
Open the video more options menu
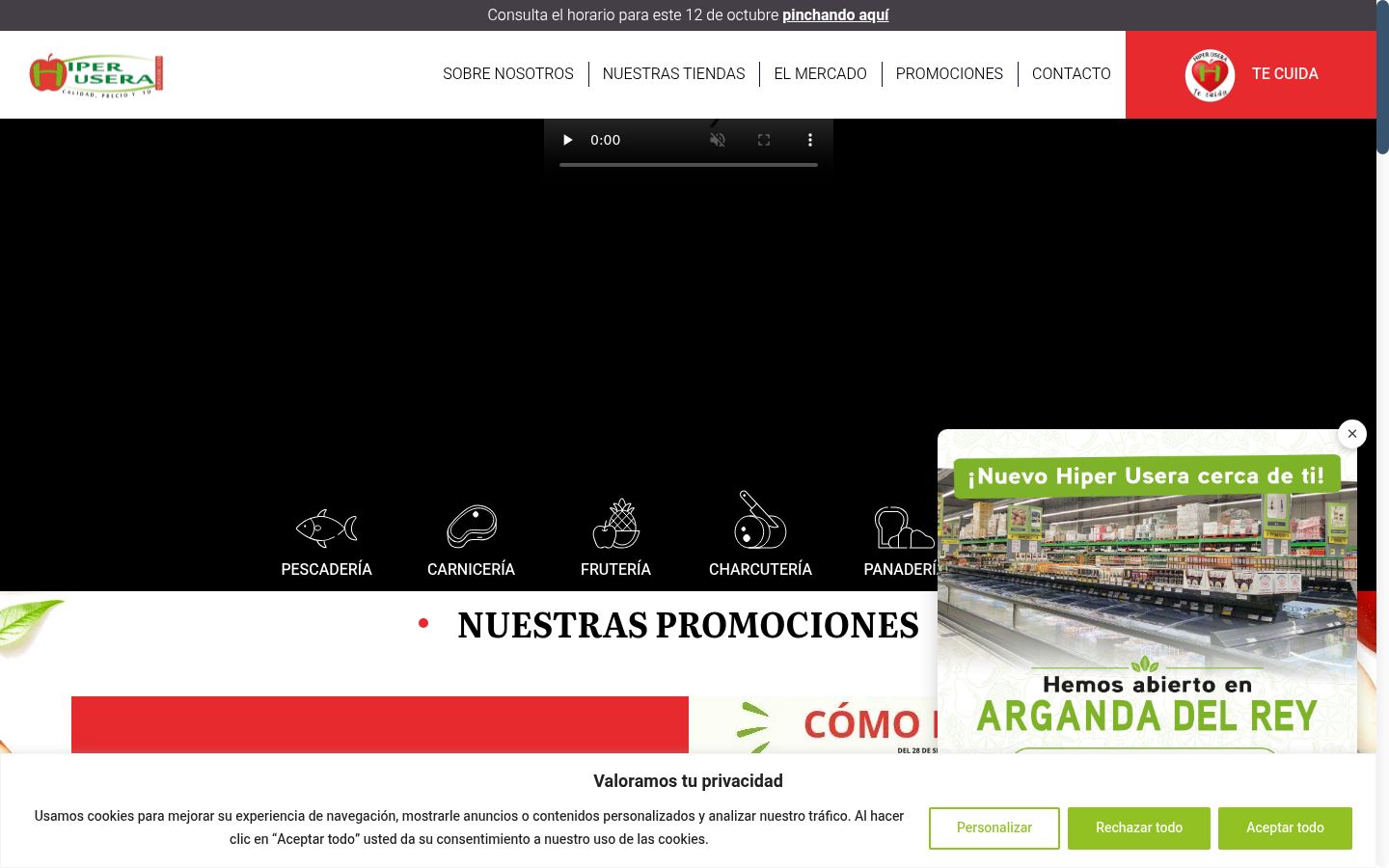coord(810,140)
